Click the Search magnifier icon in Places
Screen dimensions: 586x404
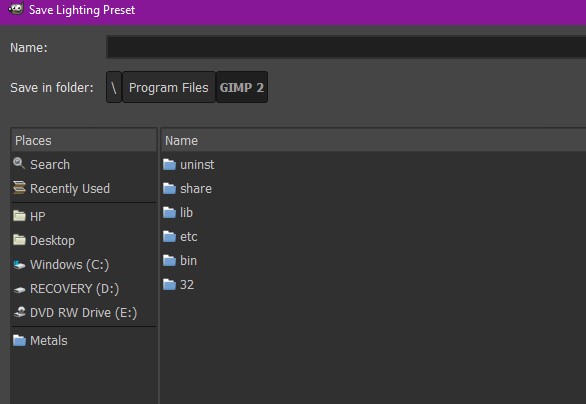click(19, 164)
